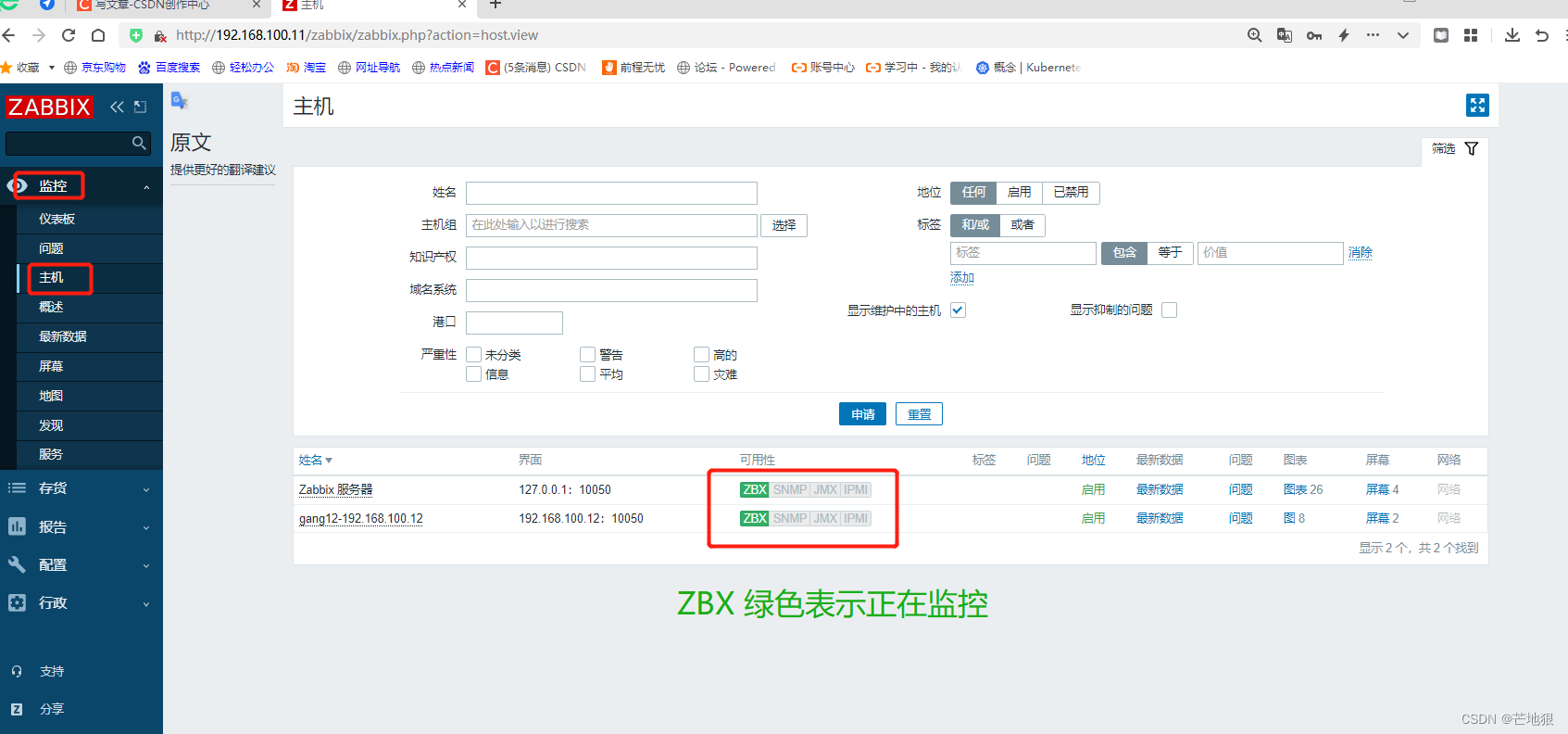Check the 高的 severity checkbox
The image size is (1568, 734).
701,354
